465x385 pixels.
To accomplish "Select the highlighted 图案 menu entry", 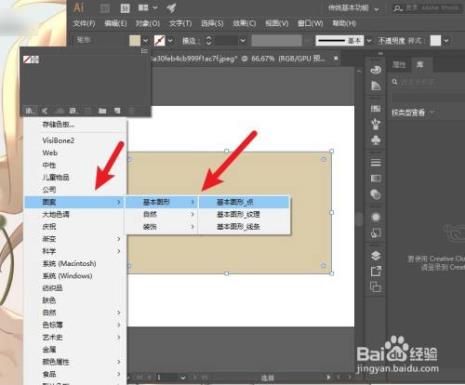I will point(75,202).
